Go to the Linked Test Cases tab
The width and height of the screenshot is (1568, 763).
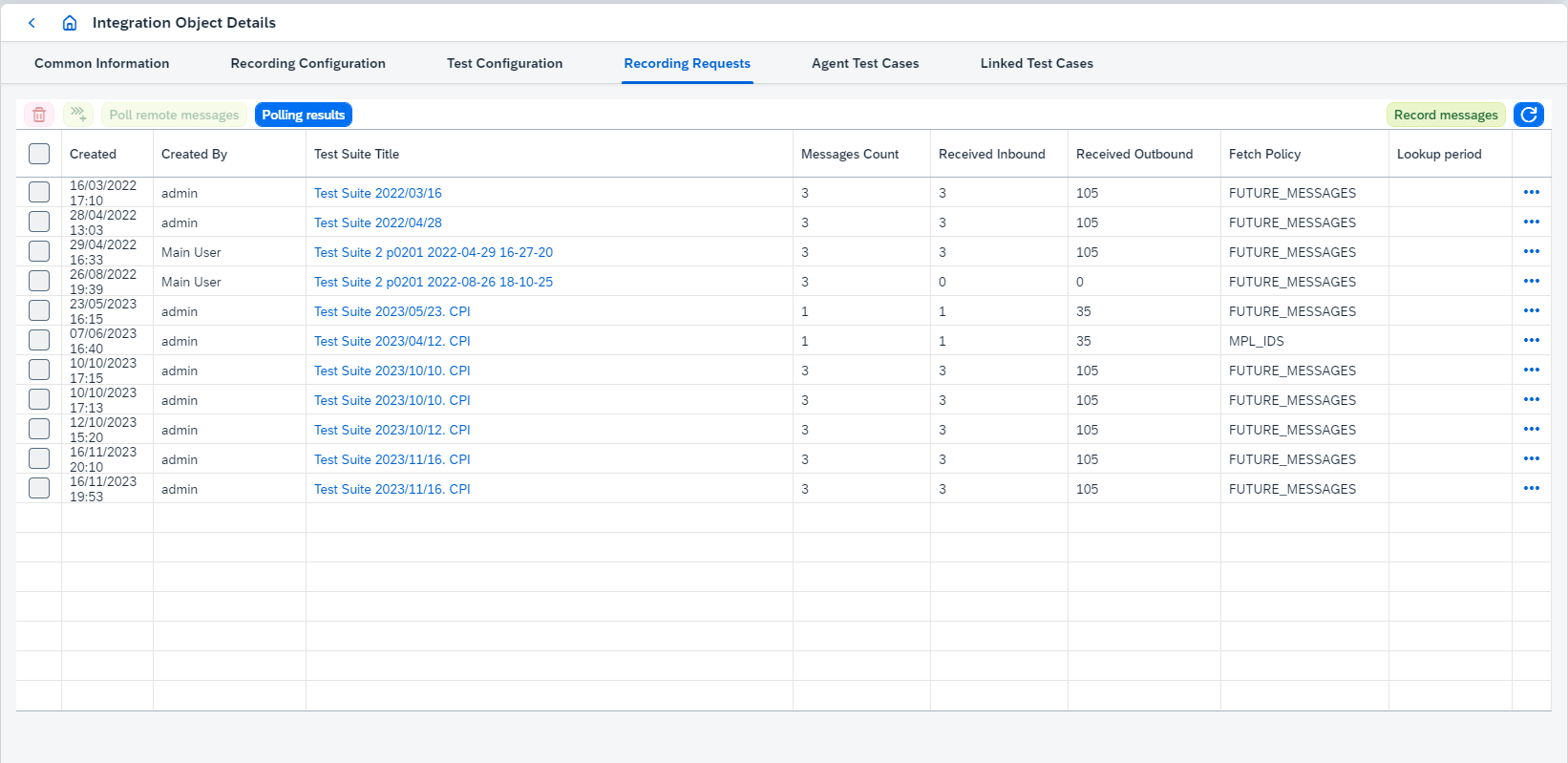1037,63
